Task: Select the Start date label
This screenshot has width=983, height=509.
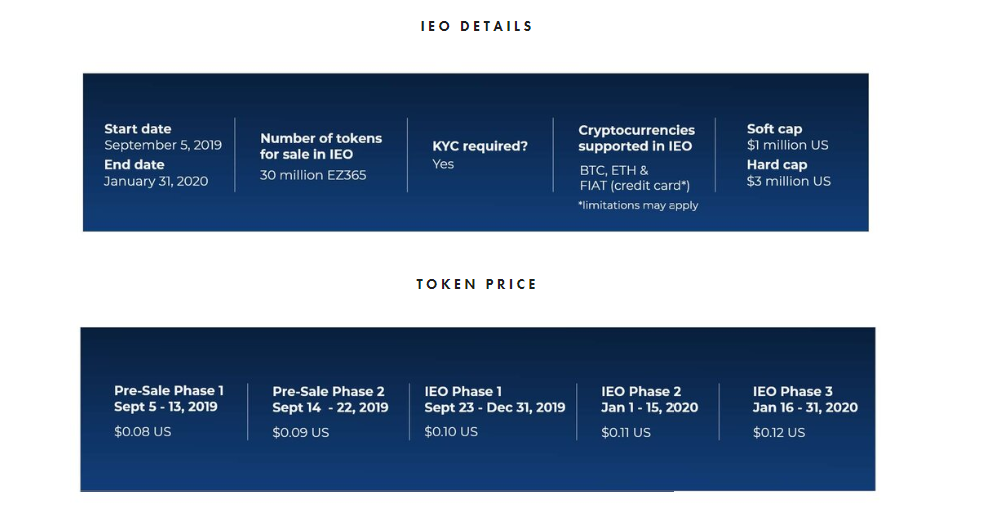Action: pyautogui.click(x=138, y=129)
